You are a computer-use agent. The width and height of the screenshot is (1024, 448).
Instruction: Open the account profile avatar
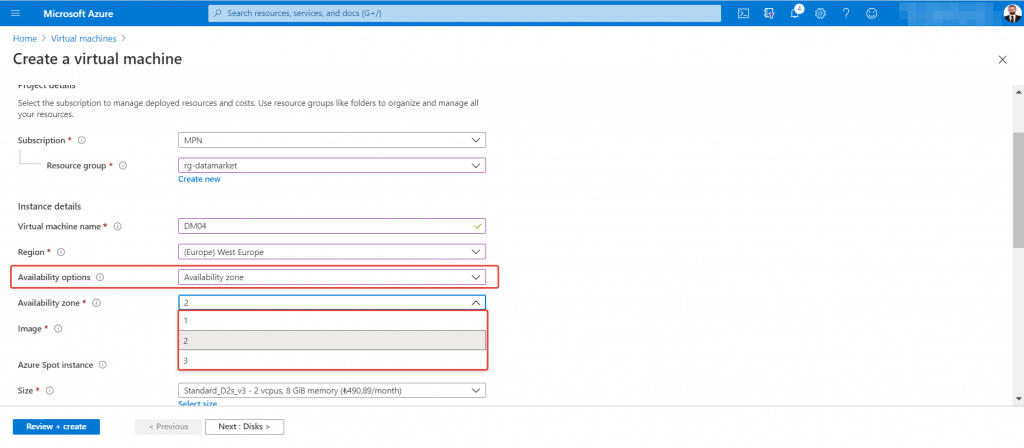pos(1011,14)
